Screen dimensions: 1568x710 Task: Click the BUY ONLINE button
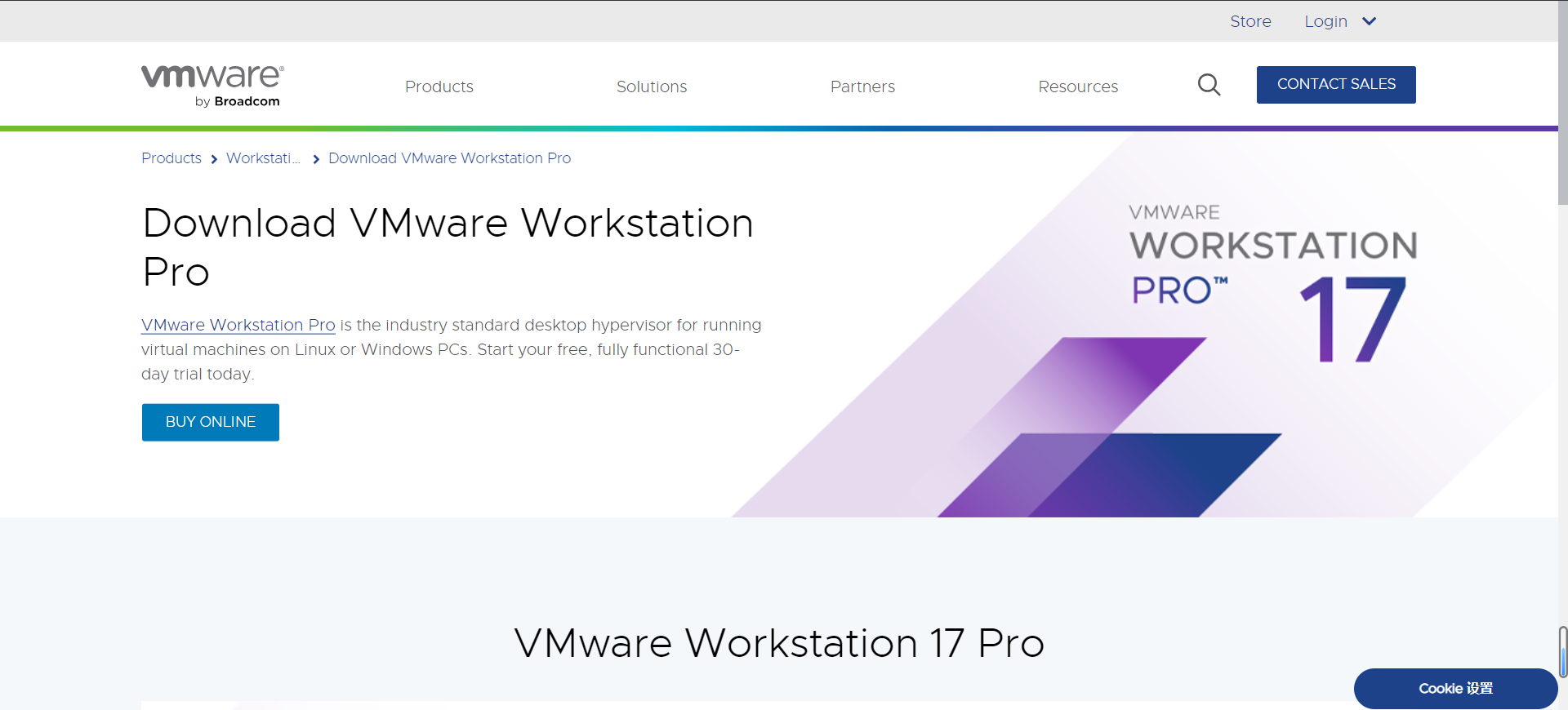pyautogui.click(x=211, y=422)
